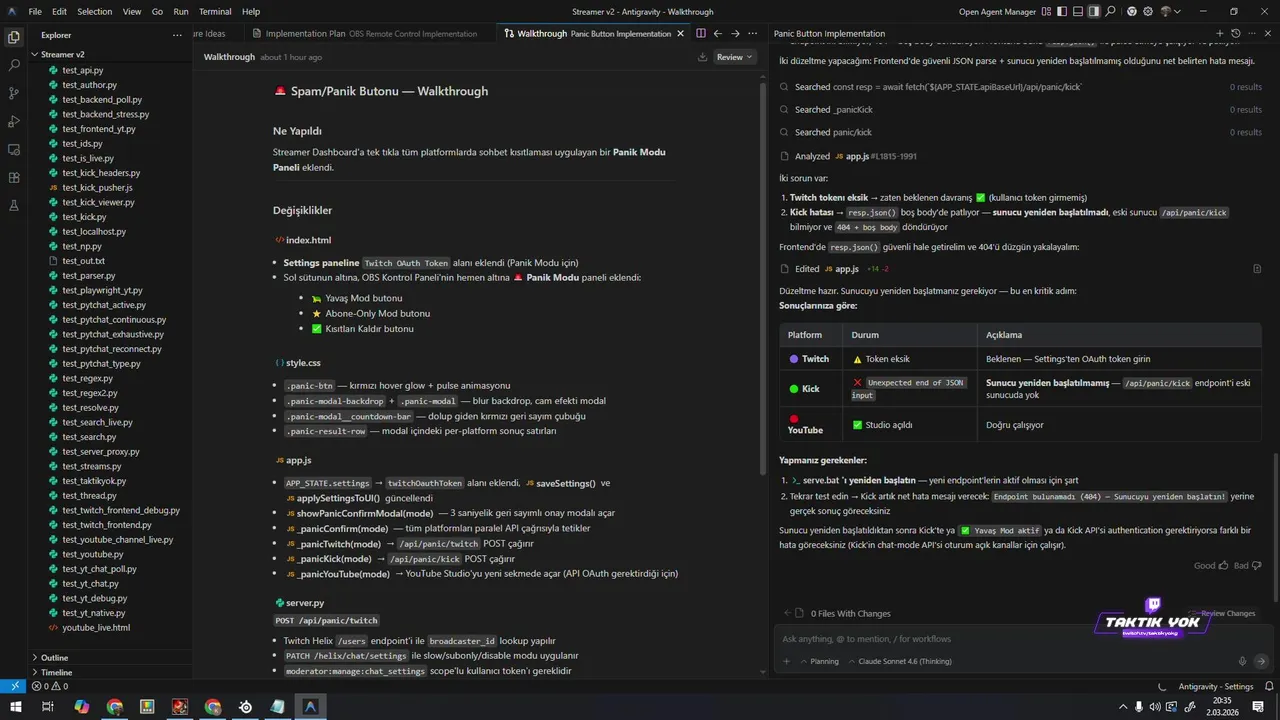
Task: Open youtube_live.html in the explorer
Action: pyautogui.click(x=96, y=627)
